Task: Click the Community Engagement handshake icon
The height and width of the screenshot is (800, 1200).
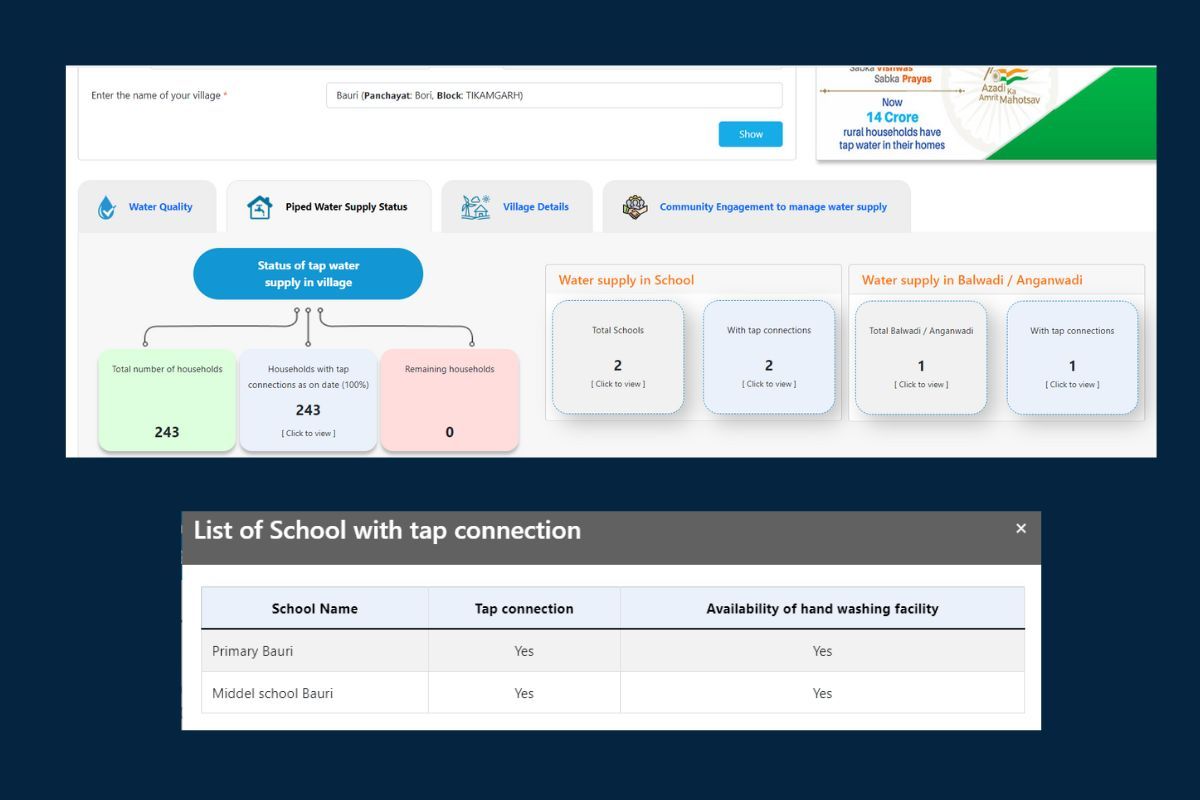Action: (635, 207)
